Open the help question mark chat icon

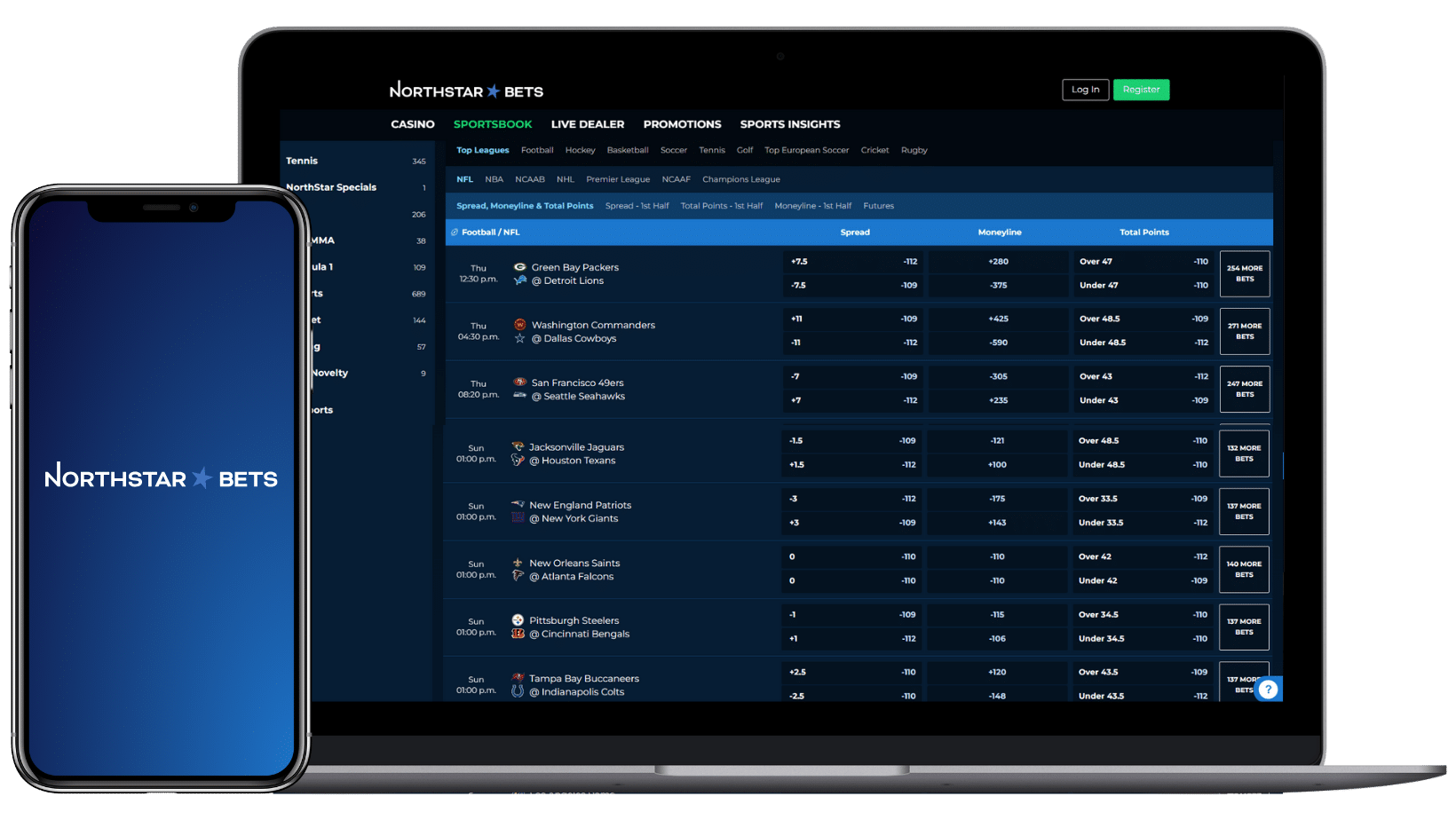coord(1268,690)
